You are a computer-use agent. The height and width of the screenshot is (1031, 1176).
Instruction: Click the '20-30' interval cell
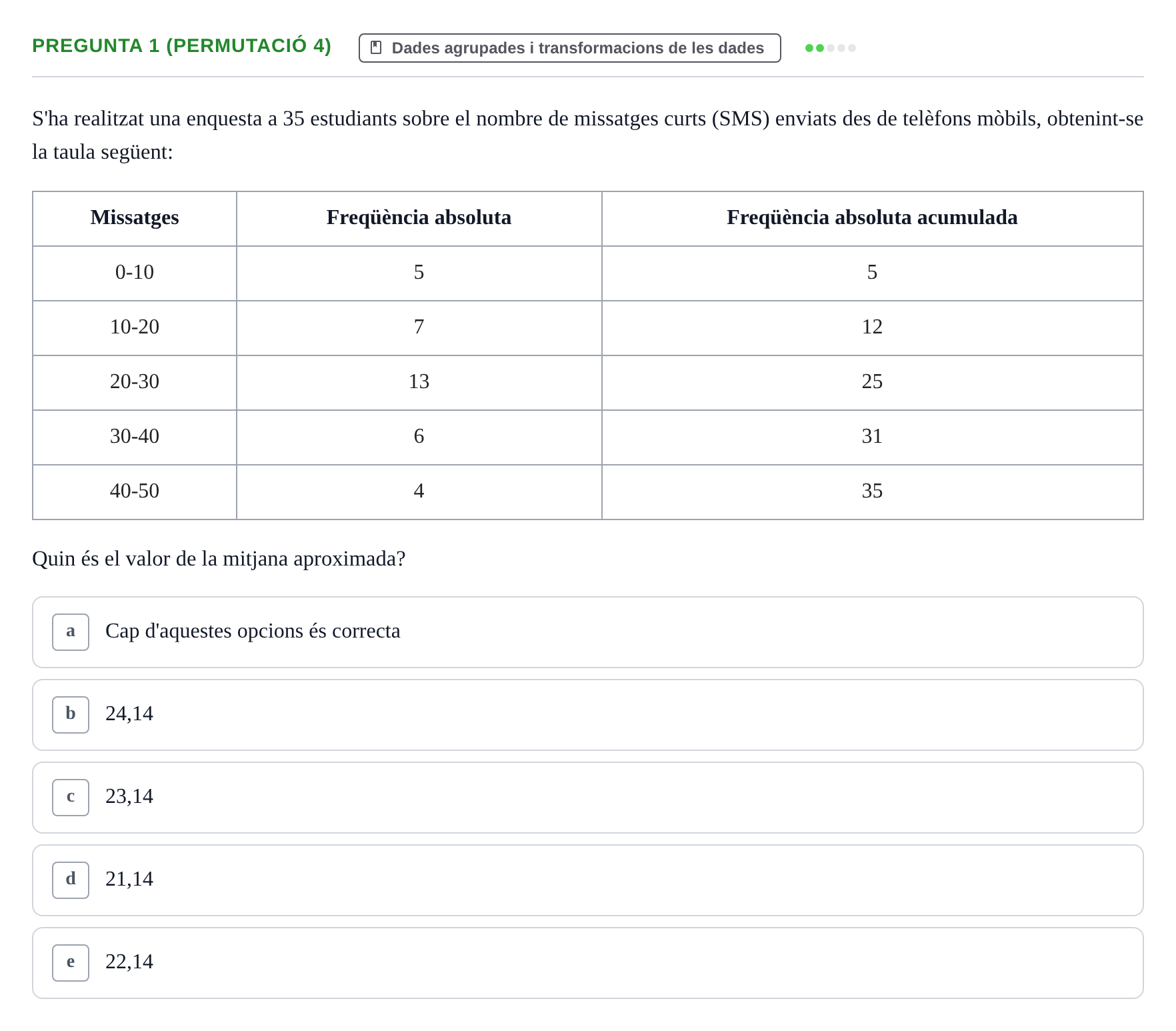click(135, 383)
